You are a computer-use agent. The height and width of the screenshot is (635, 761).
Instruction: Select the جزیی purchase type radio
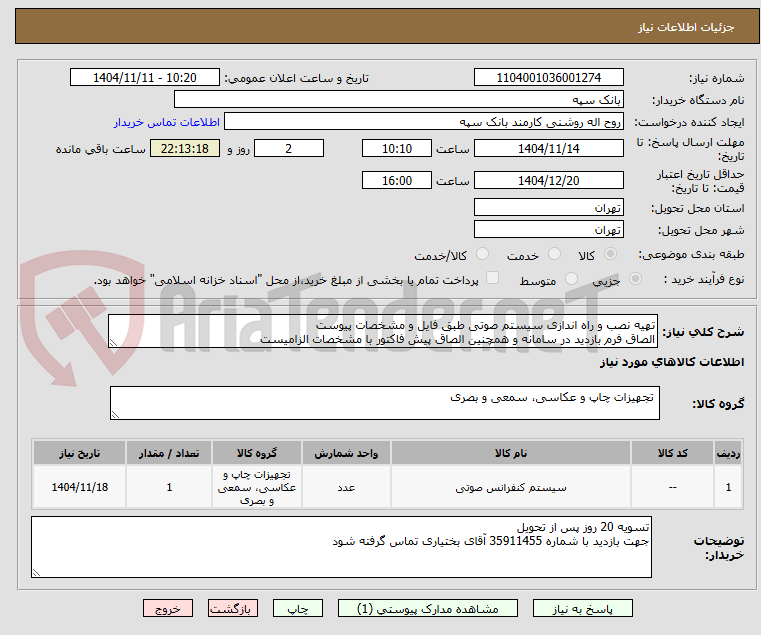click(635, 279)
